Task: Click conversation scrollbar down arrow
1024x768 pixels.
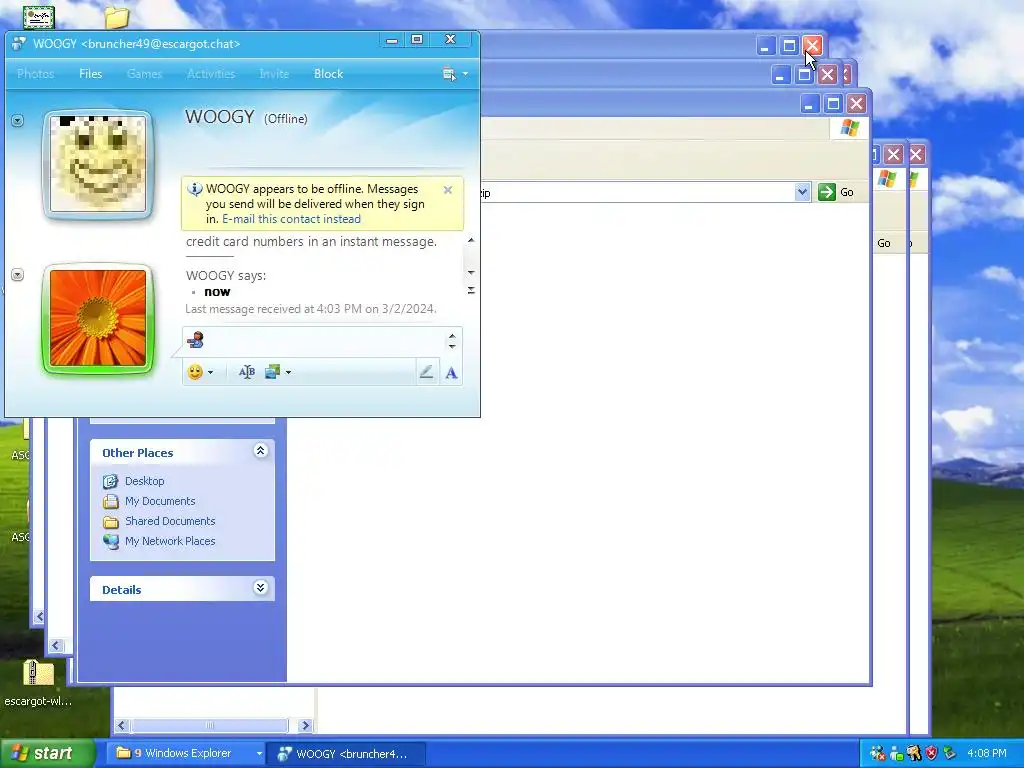Action: pyautogui.click(x=471, y=272)
